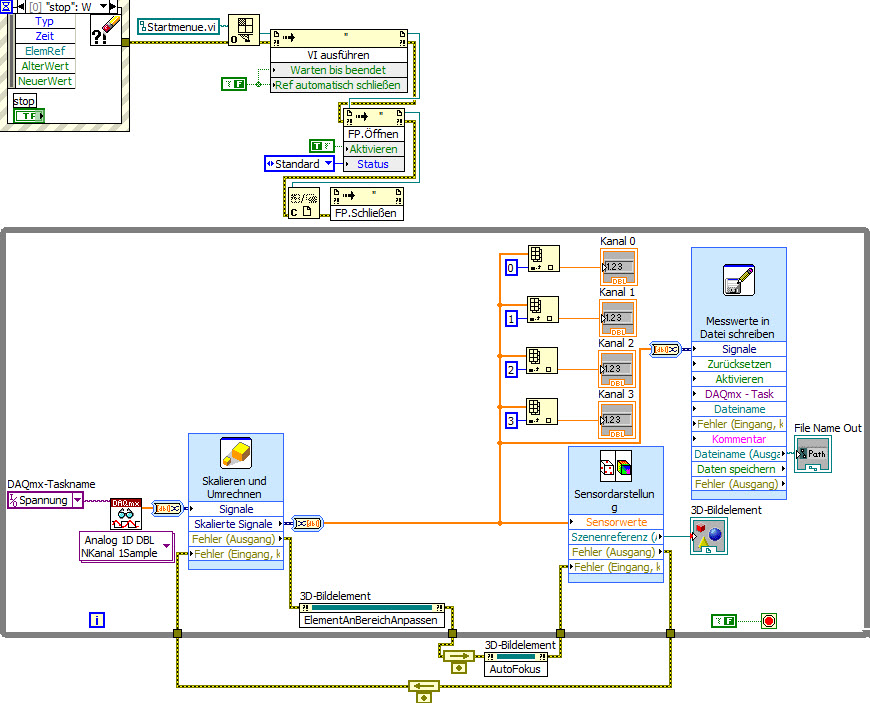This screenshot has width=870, height=703.
Task: Click the numeric constant 2
Action: click(512, 370)
